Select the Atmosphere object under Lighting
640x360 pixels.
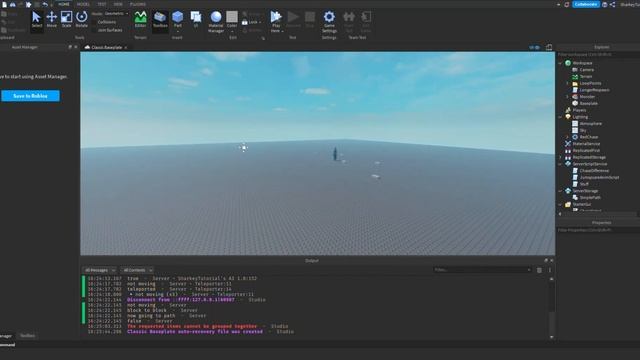tap(590, 123)
